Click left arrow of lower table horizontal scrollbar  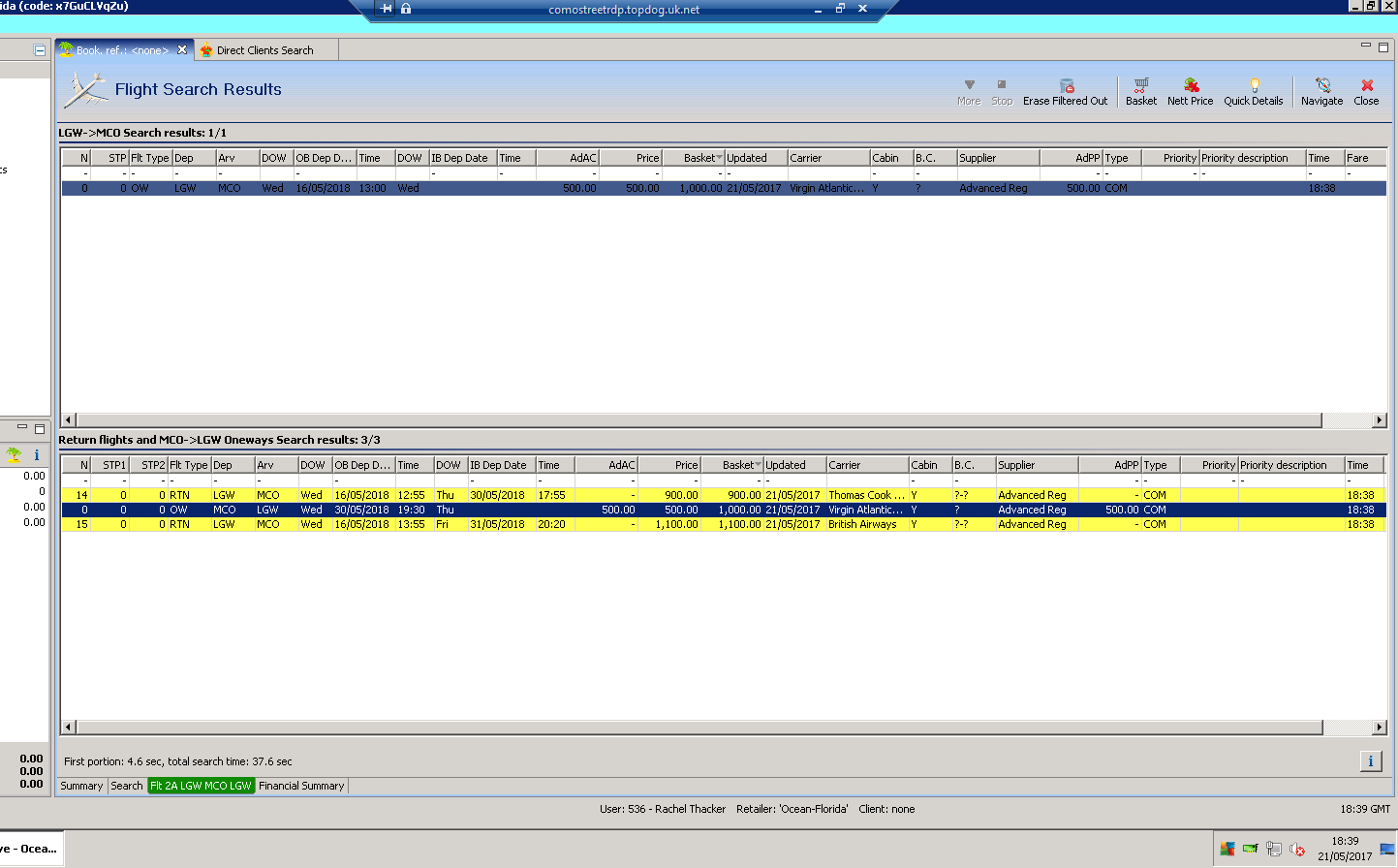tap(69, 727)
